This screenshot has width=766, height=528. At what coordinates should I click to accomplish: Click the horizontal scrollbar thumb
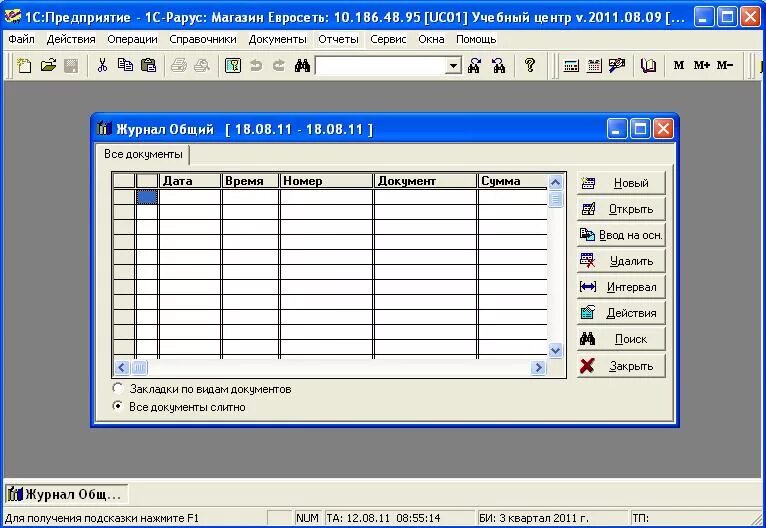tap(139, 367)
